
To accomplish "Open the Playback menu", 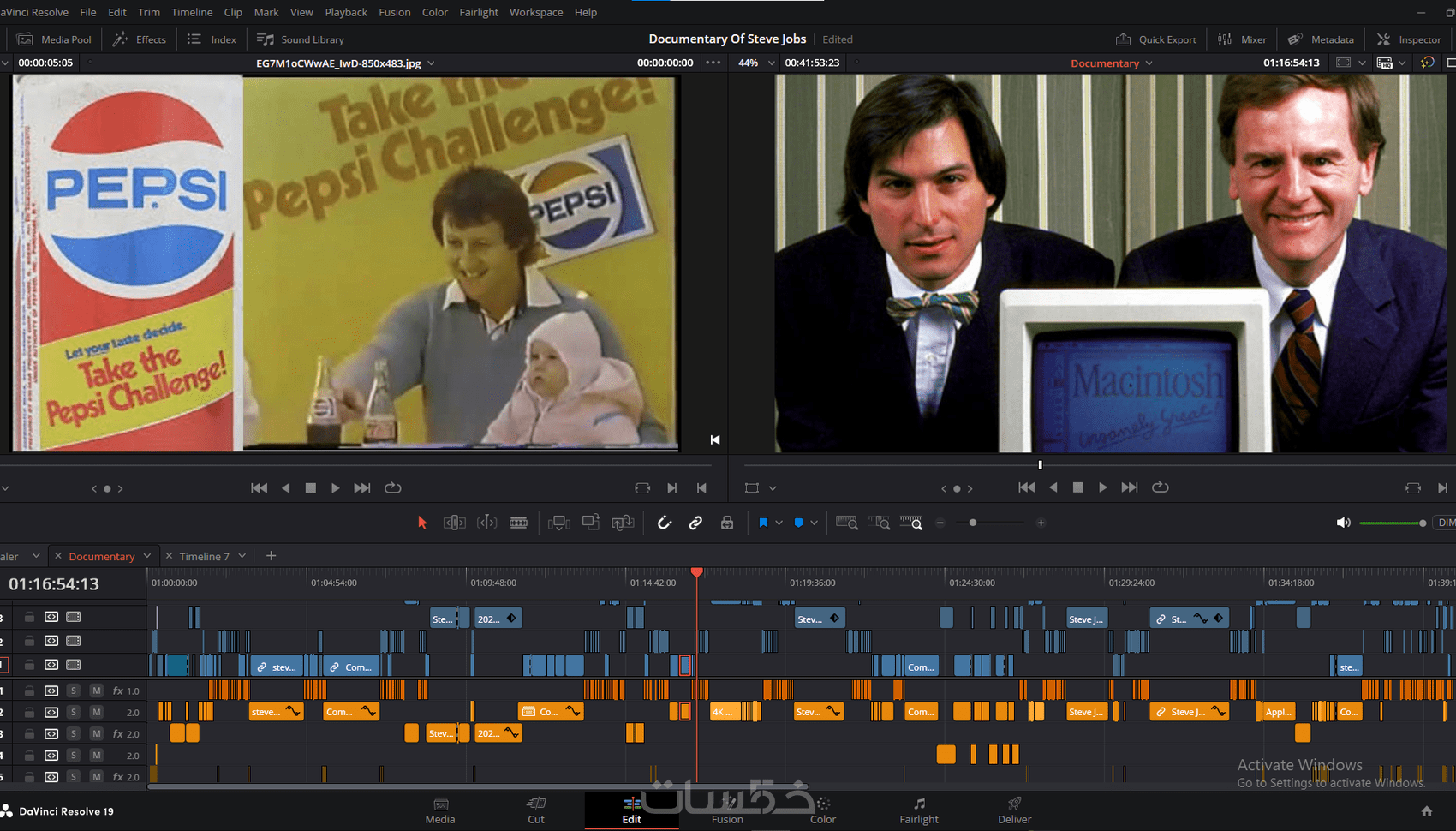I will click(x=346, y=12).
